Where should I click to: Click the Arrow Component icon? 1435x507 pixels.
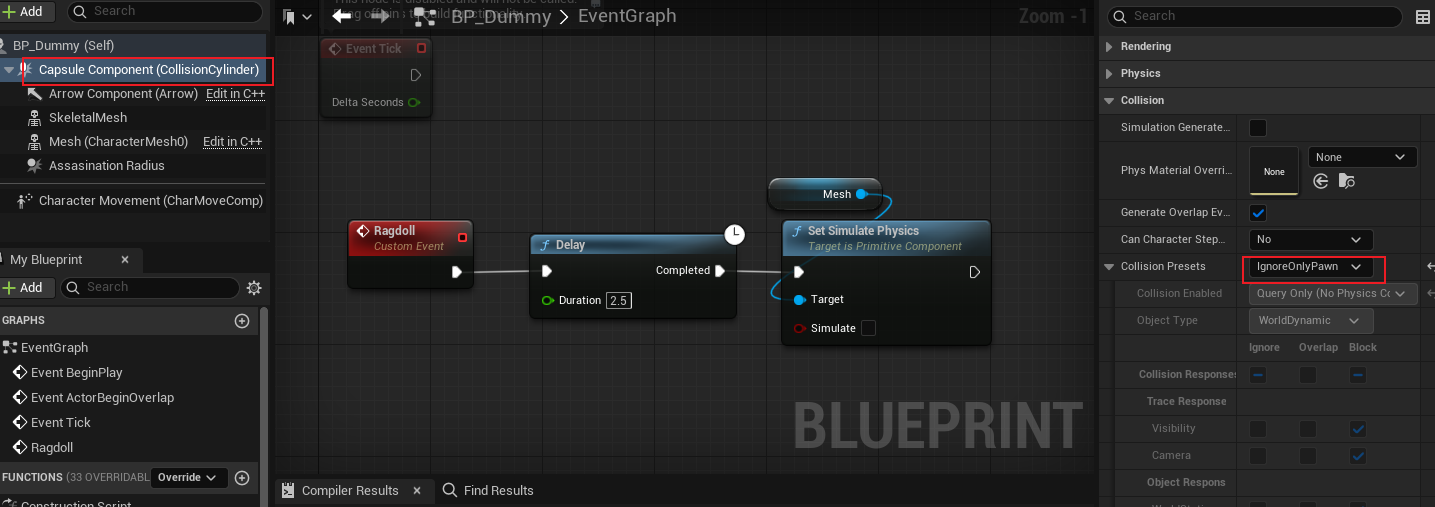coord(35,94)
